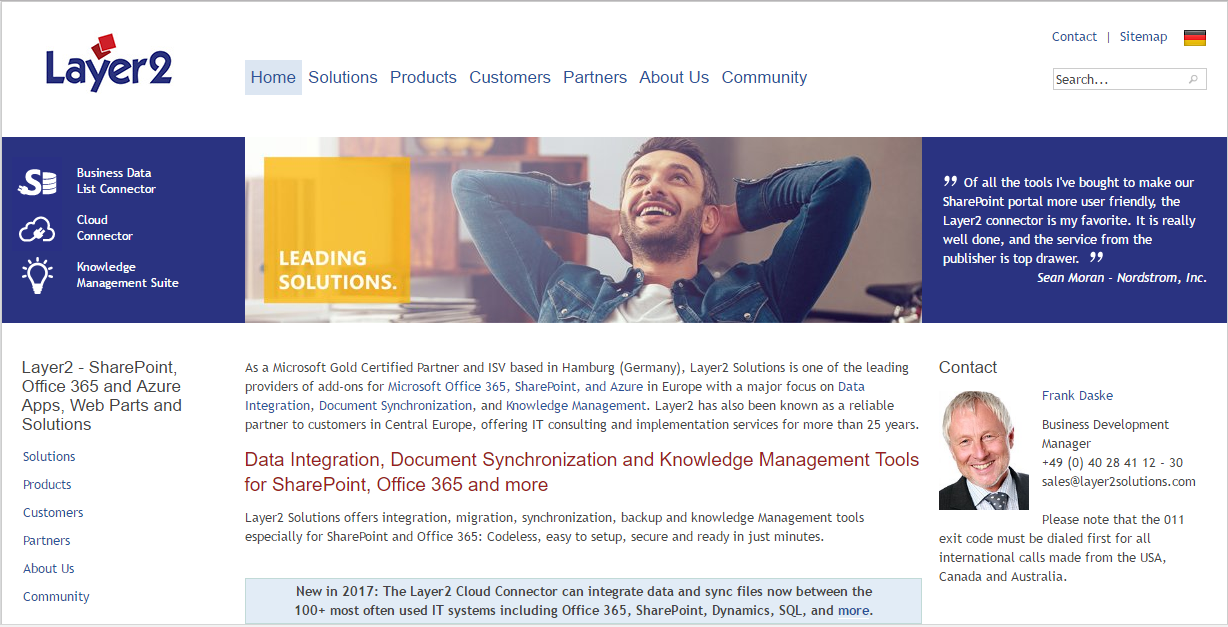
Task: Click the 'more' link in the 2017 announcement
Action: coord(854,611)
